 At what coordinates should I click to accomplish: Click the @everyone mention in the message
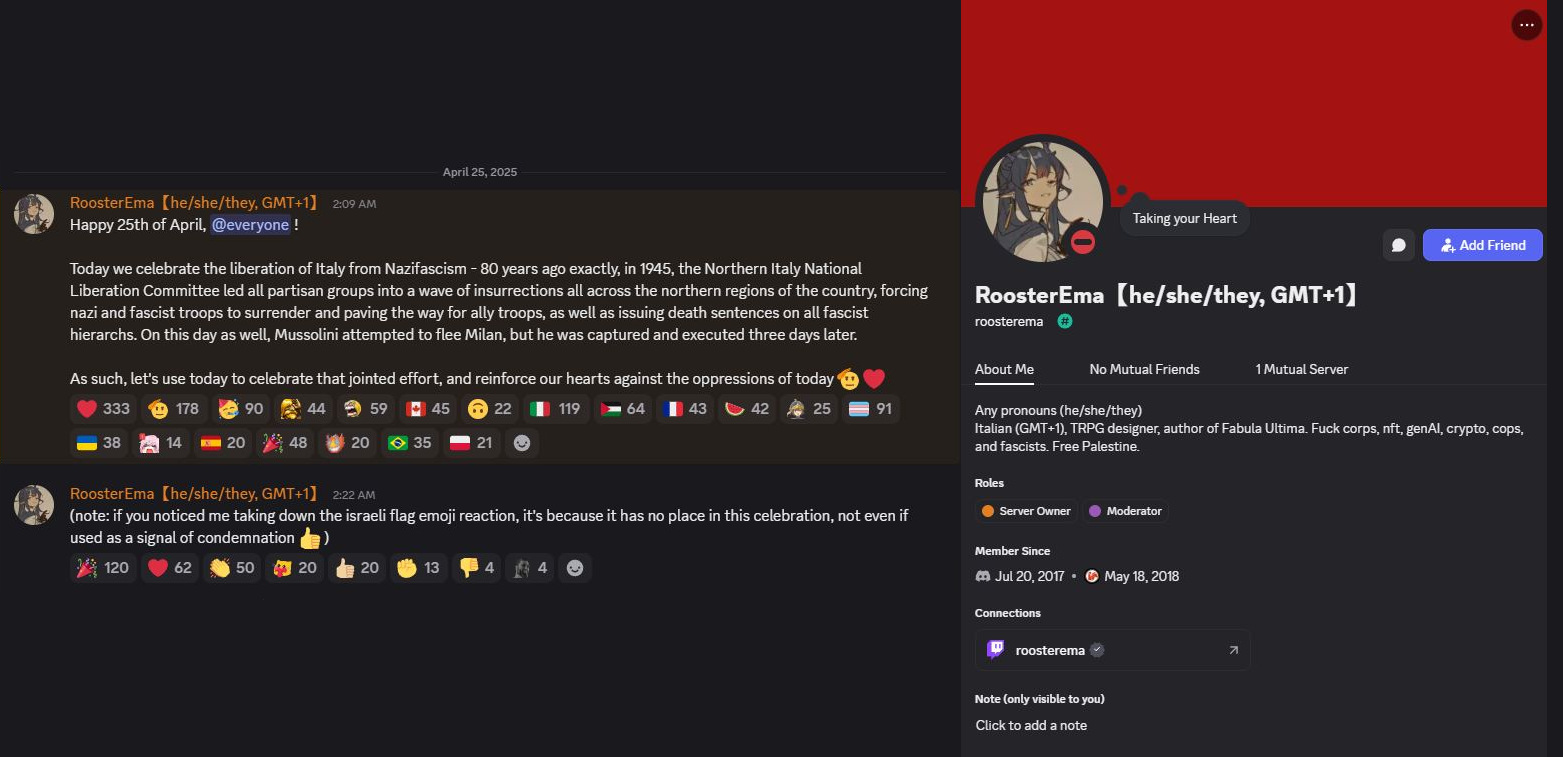point(250,225)
